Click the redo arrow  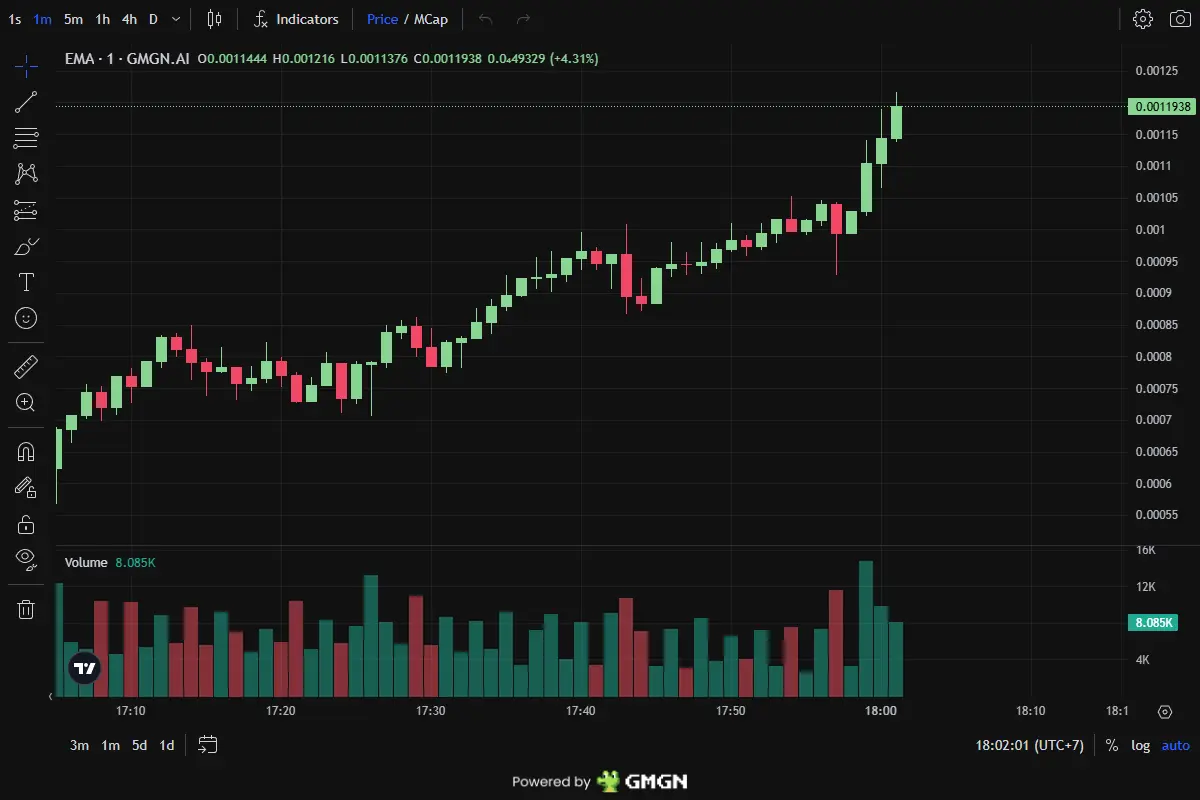click(523, 19)
